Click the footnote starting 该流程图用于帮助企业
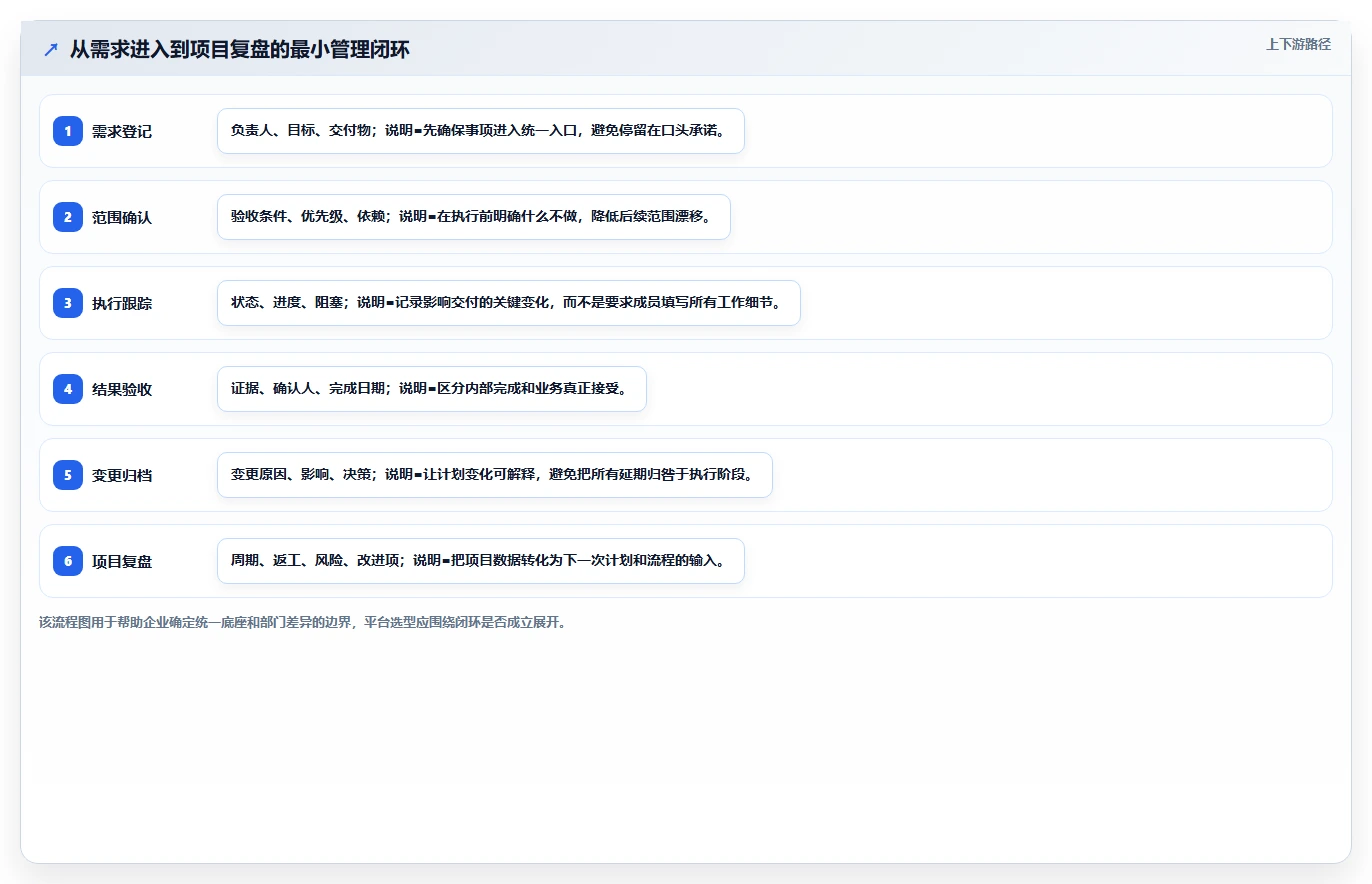This screenshot has width=1372, height=884. point(303,622)
